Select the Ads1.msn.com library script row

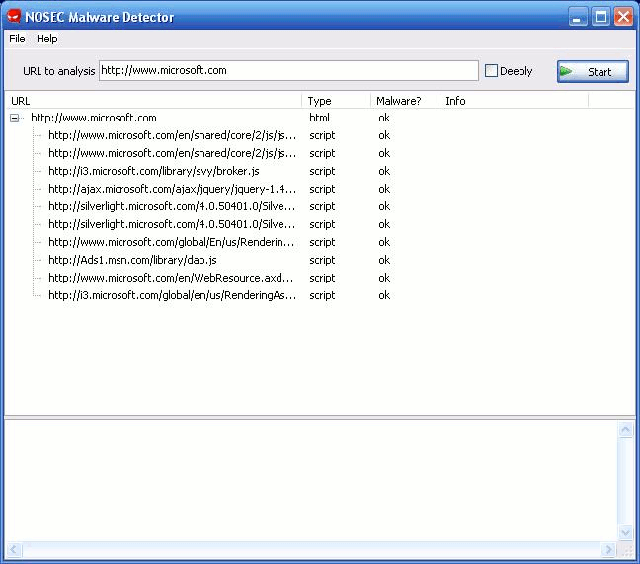(132, 260)
